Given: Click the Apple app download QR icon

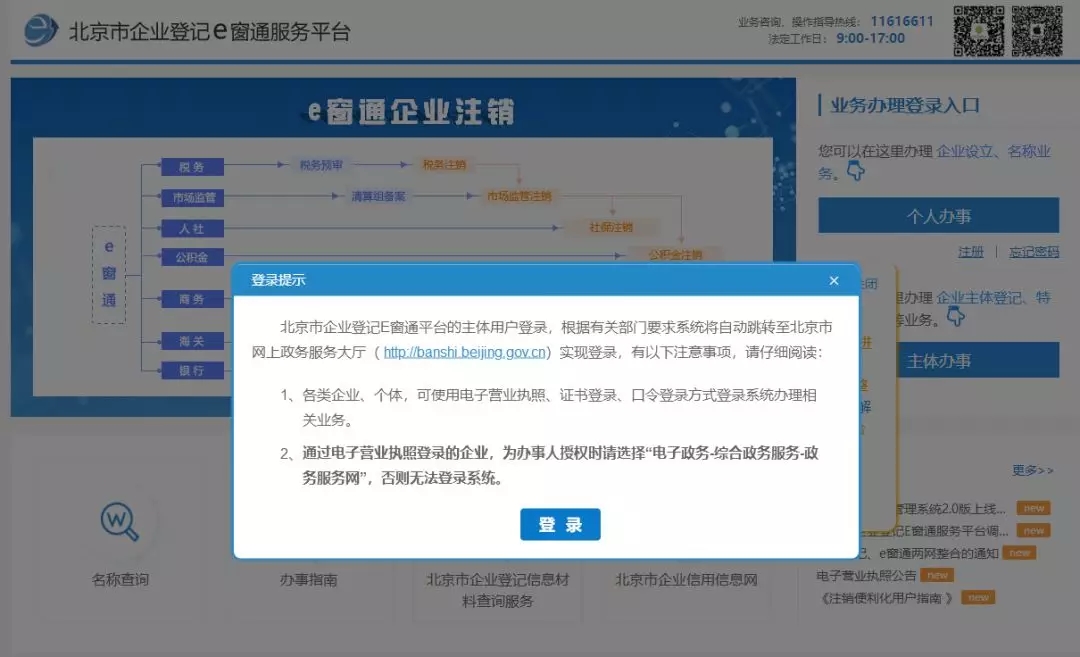Looking at the screenshot, I should click(x=1041, y=31).
